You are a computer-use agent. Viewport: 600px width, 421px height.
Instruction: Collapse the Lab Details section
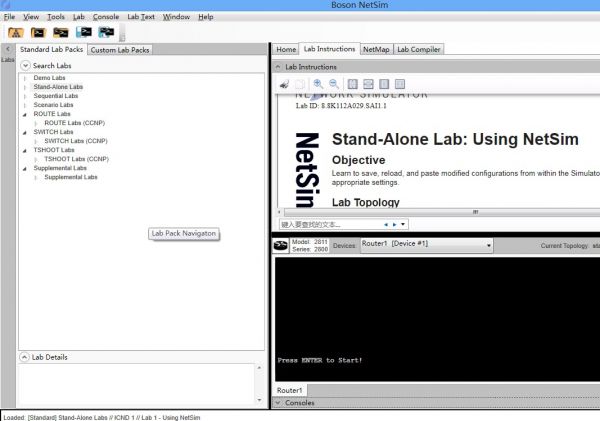(24, 357)
